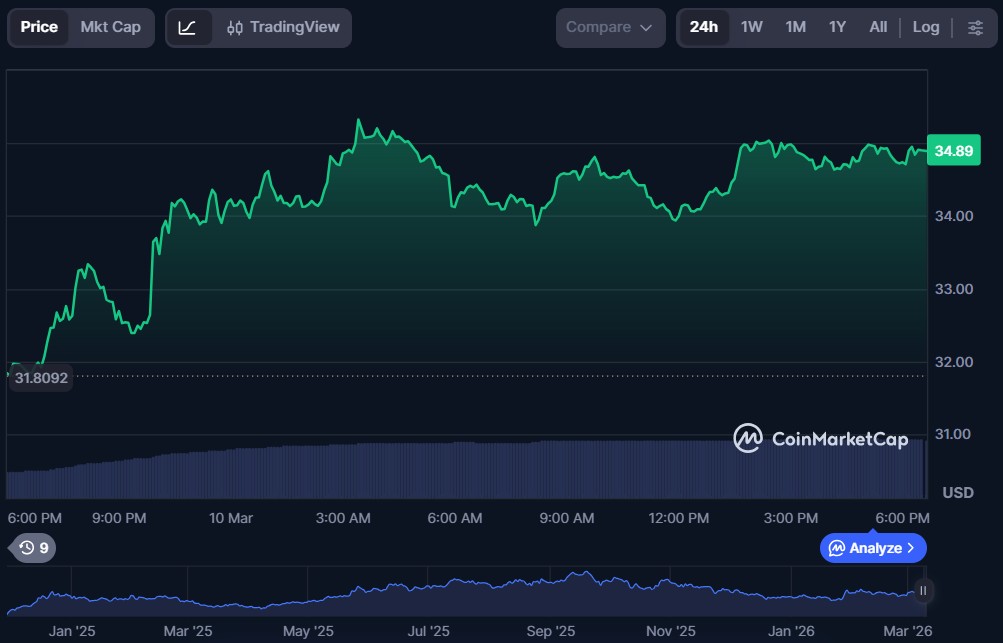Grab the range selector pause handle
1003x643 pixels.
coord(923,591)
